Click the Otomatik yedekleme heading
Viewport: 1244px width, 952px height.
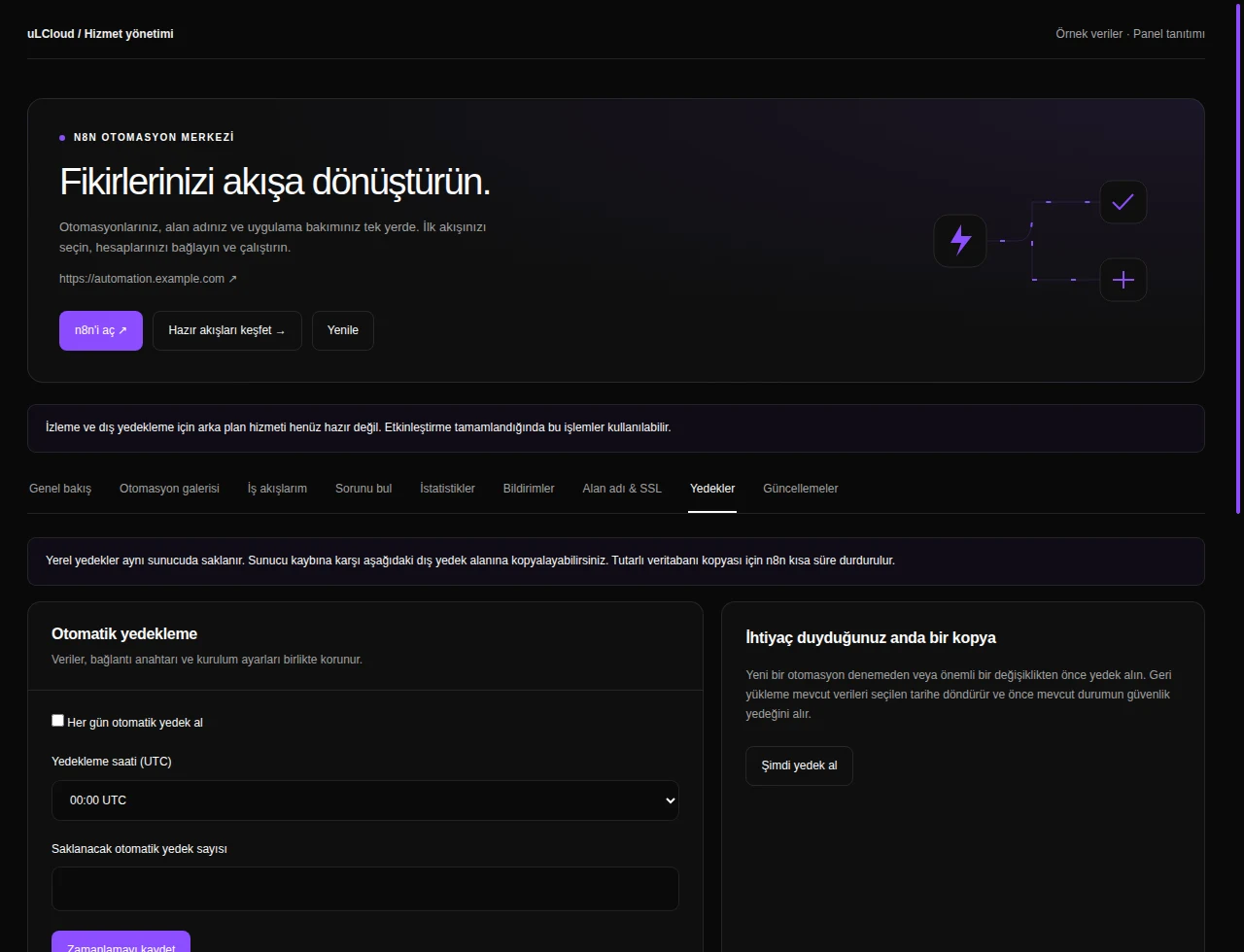[124, 634]
